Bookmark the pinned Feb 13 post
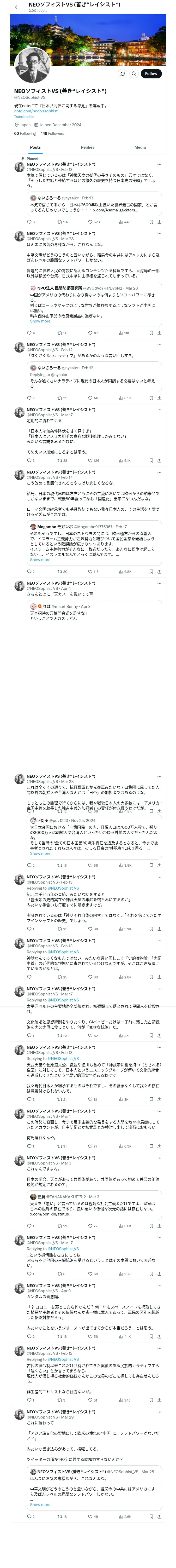The width and height of the screenshot is (176, 1568). (150, 222)
